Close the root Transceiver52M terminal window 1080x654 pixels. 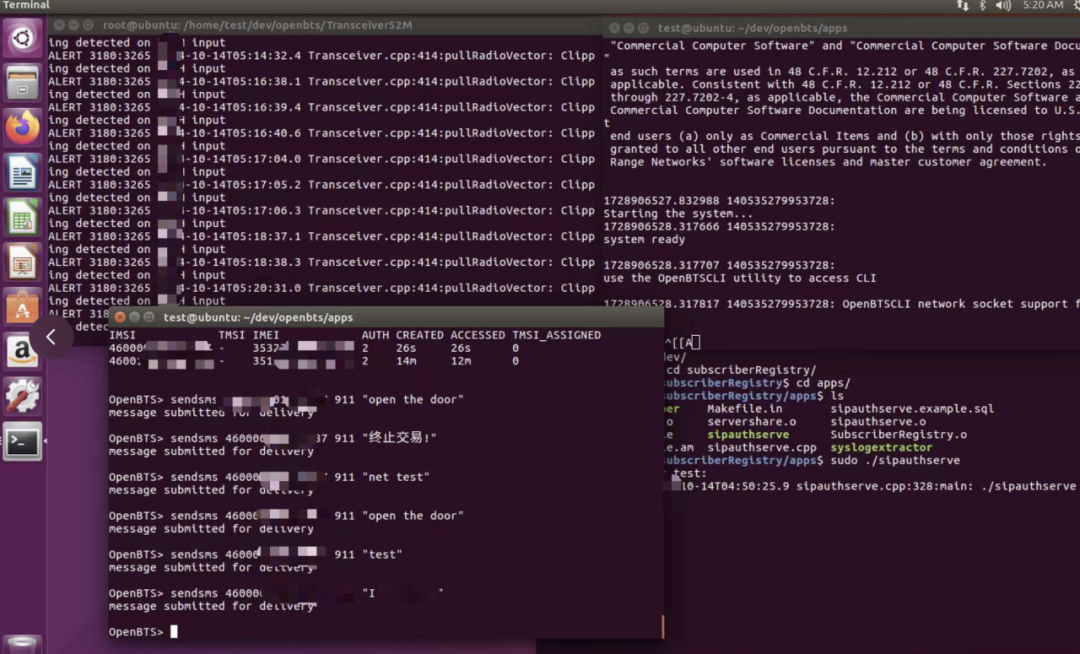59,25
